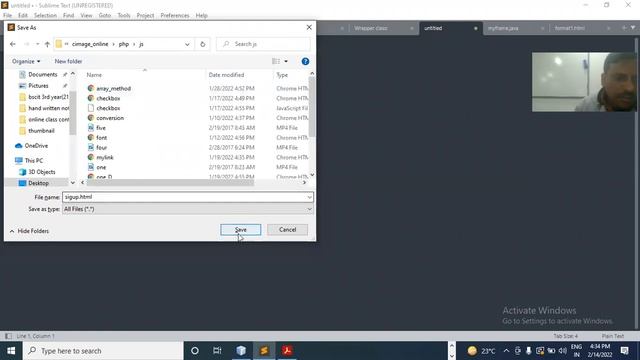Select cimage_online in the address path

[x=90, y=44]
